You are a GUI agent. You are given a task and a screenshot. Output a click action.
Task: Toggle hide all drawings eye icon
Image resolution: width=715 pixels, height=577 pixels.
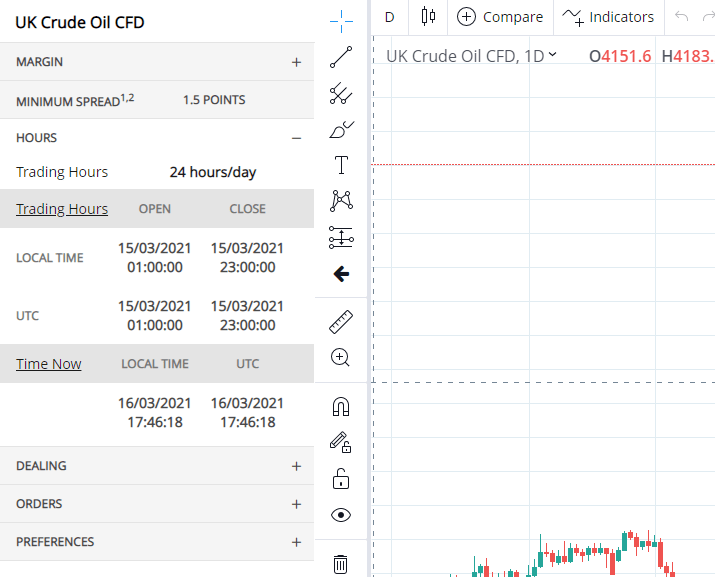pyautogui.click(x=341, y=515)
